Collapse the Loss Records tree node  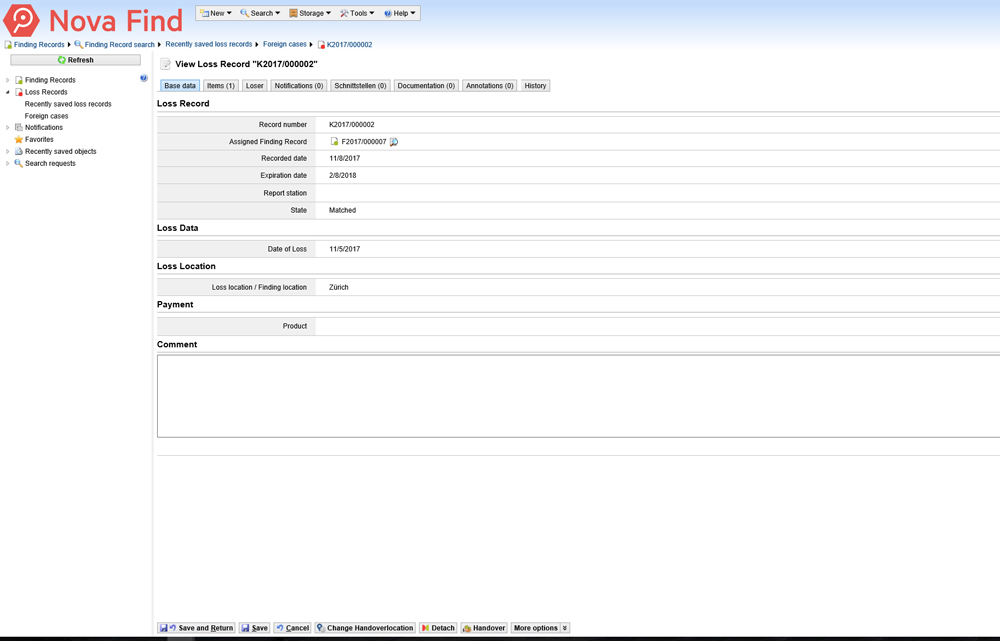pos(8,92)
